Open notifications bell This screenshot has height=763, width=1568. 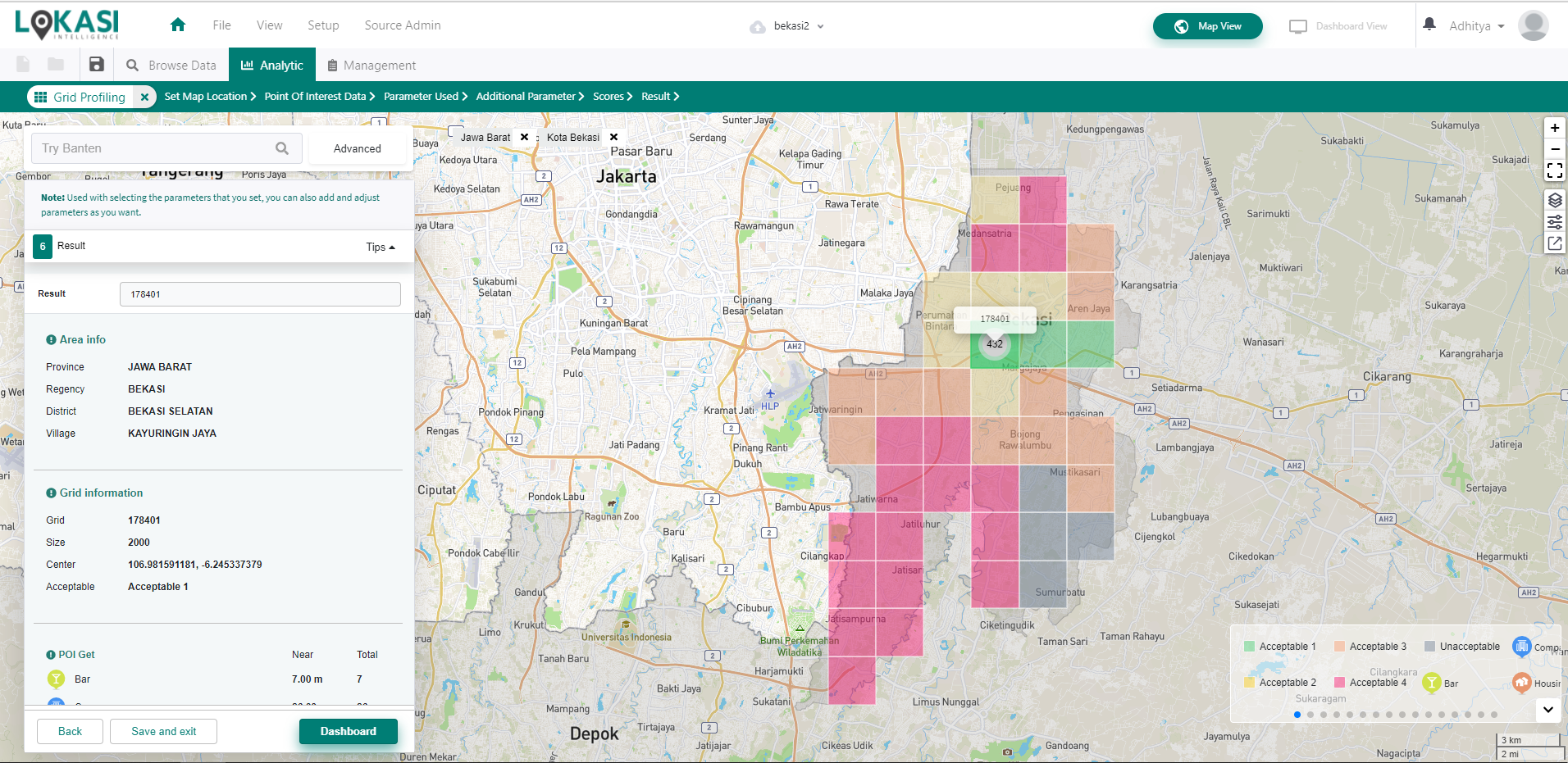click(1429, 25)
